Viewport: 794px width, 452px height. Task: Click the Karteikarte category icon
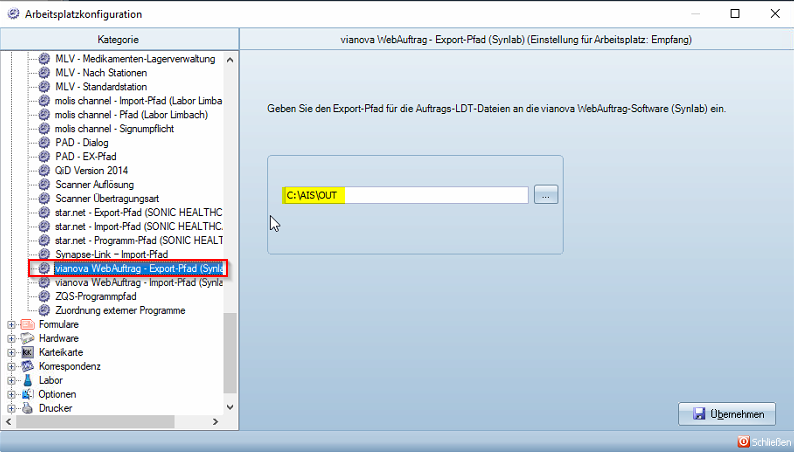coord(28,353)
